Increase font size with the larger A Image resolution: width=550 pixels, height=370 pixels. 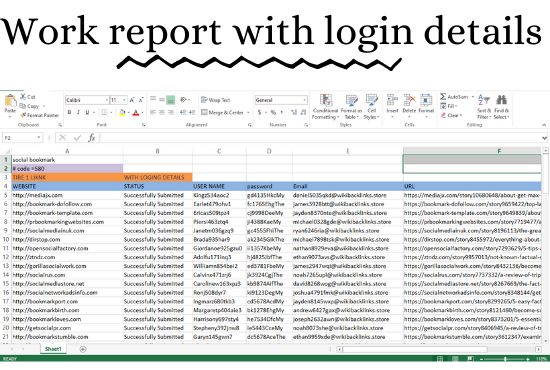(132, 100)
